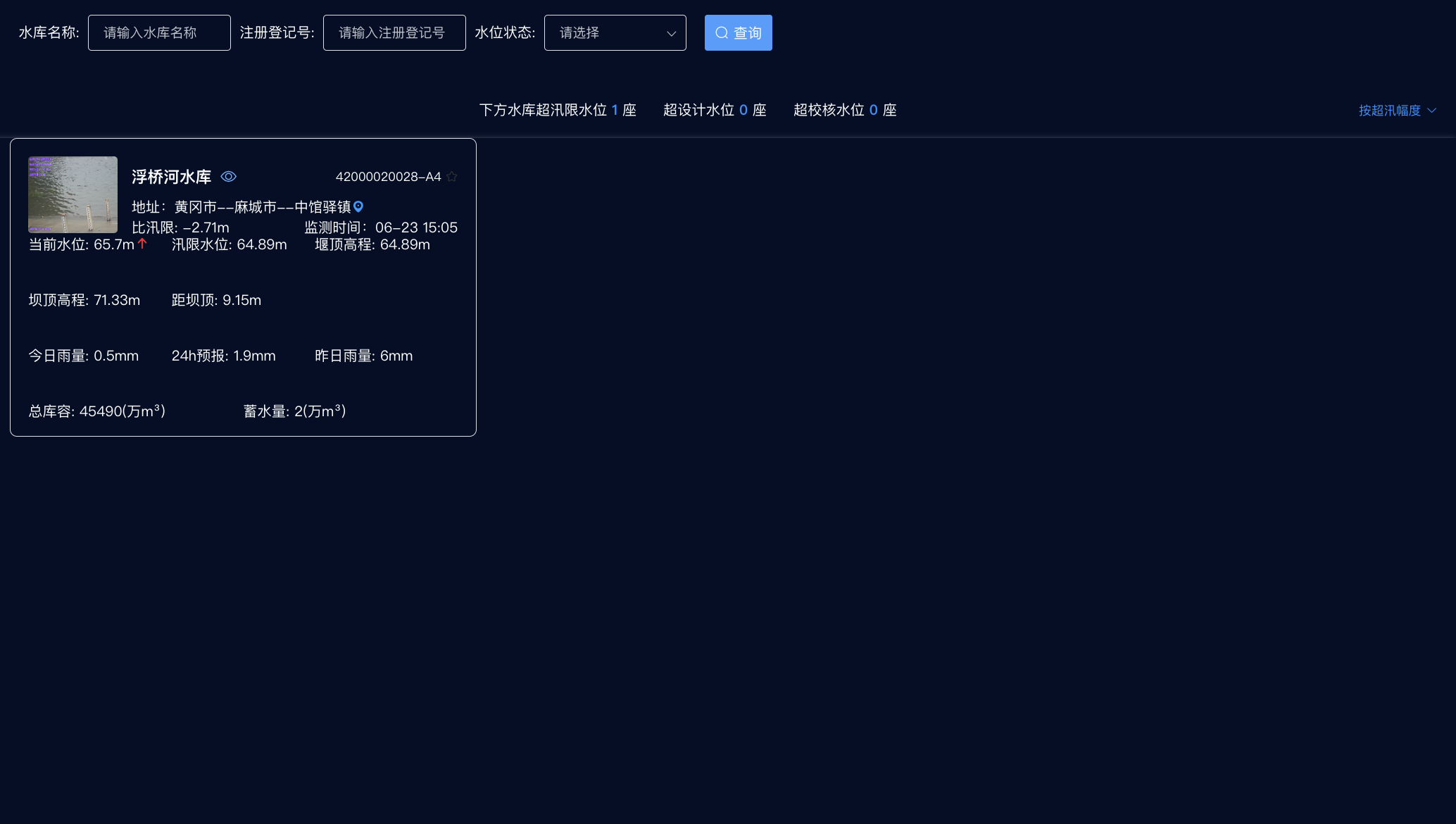1456x824 pixels.
Task: Select the 超设计水位 0 座 filter
Action: coord(715,110)
